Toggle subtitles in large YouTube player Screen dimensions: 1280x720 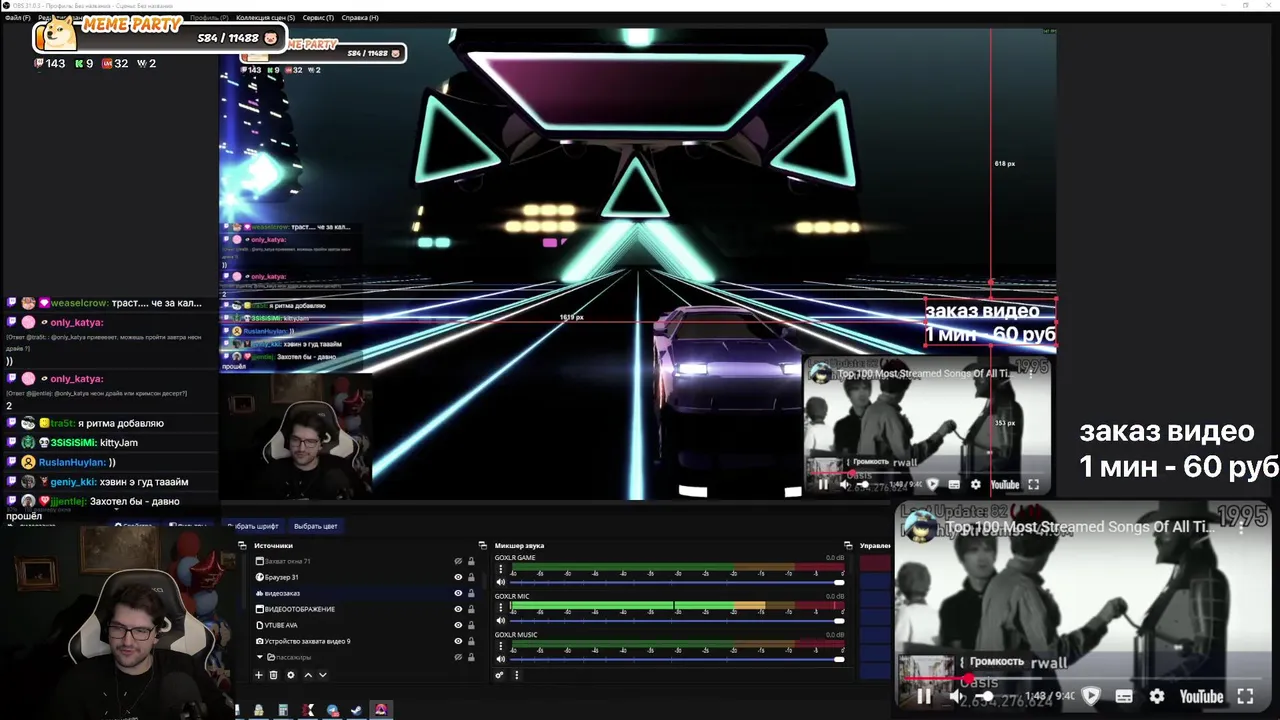click(1124, 696)
